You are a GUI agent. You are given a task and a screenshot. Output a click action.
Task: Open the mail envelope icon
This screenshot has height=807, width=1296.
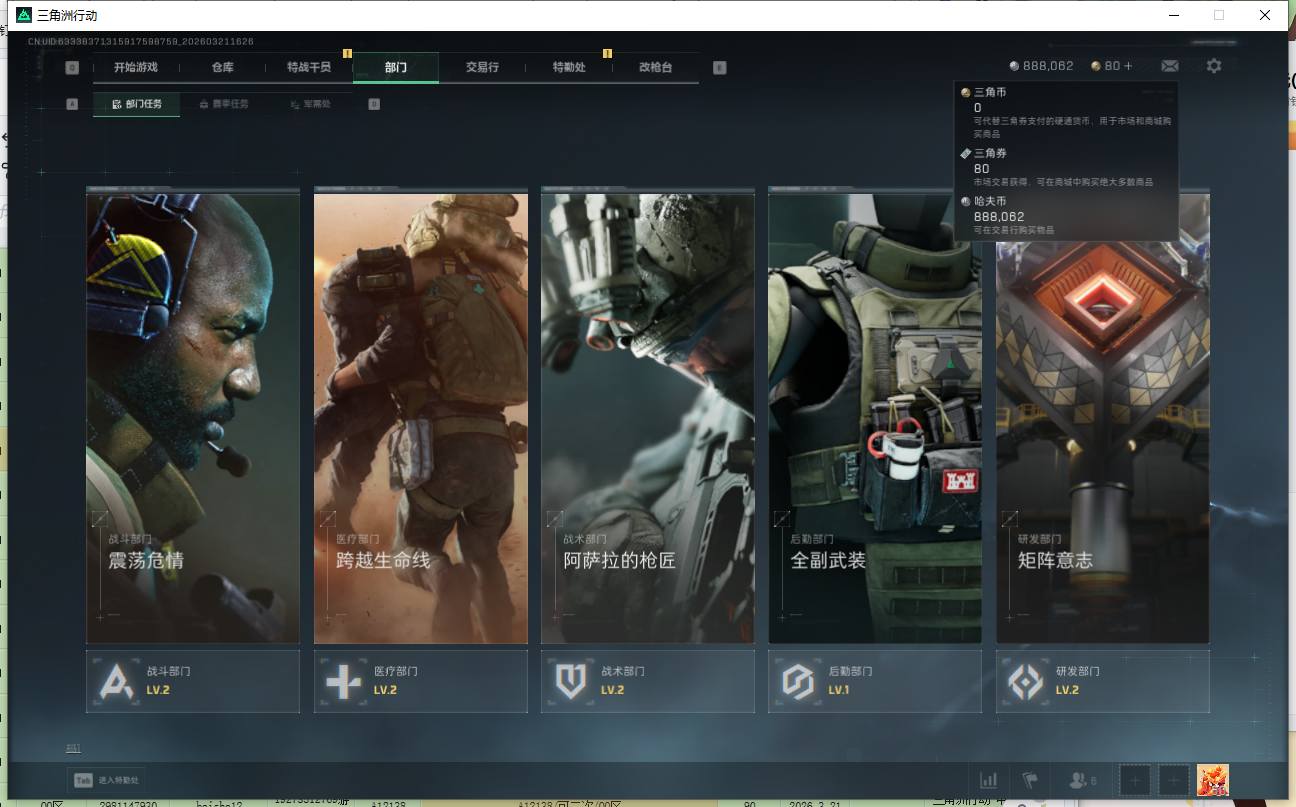click(1169, 66)
